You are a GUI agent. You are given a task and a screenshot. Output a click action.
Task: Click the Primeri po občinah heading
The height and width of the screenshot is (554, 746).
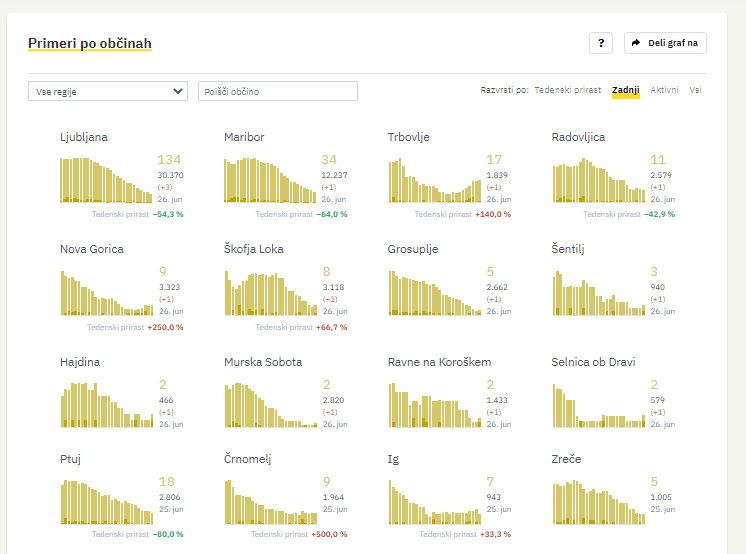pyautogui.click(x=89, y=43)
